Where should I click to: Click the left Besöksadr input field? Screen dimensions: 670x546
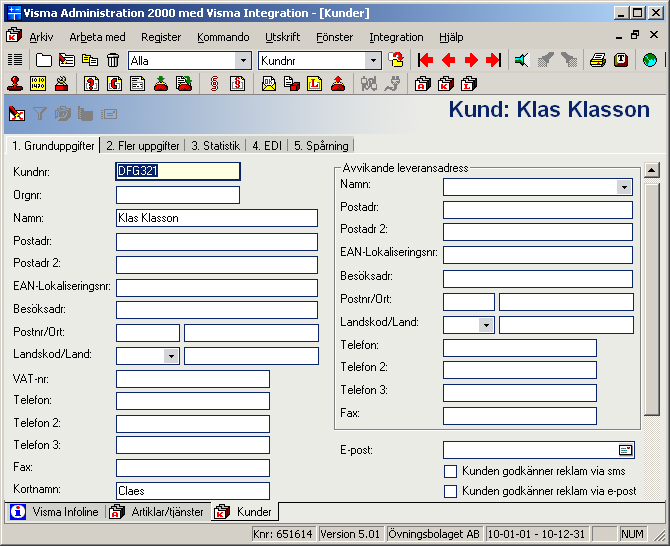(217, 310)
